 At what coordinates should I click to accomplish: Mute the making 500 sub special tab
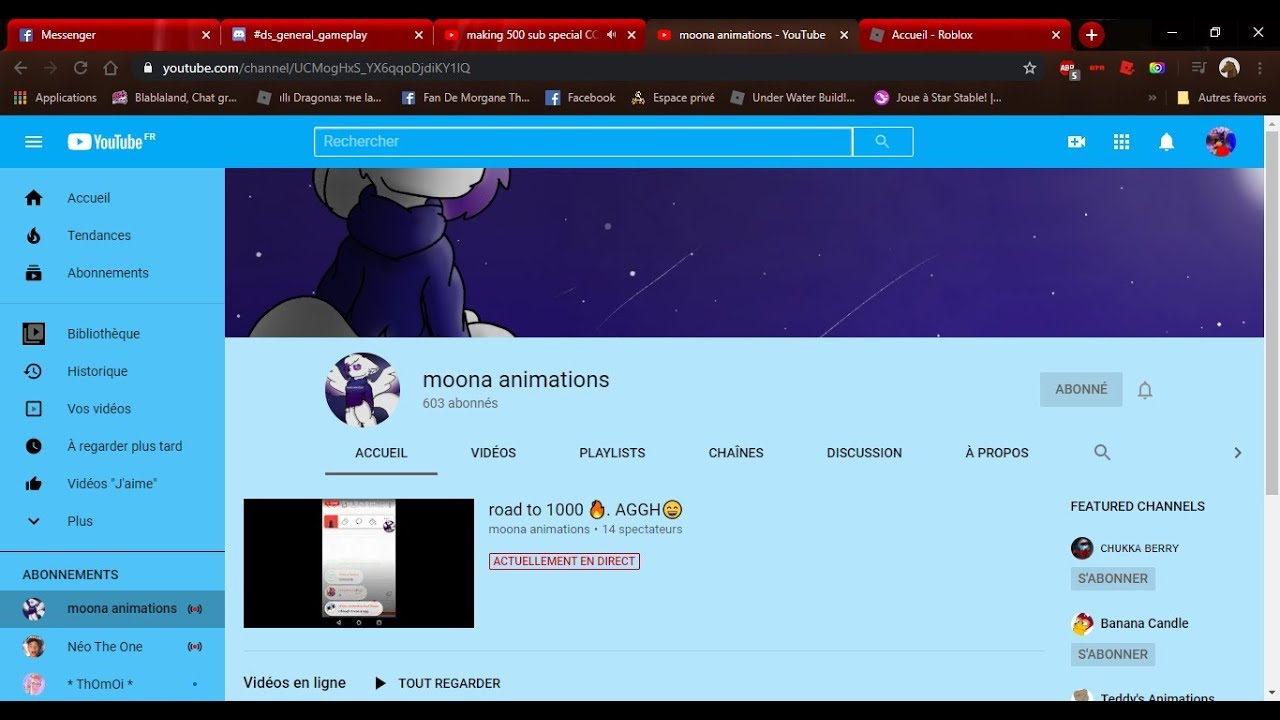coord(611,35)
